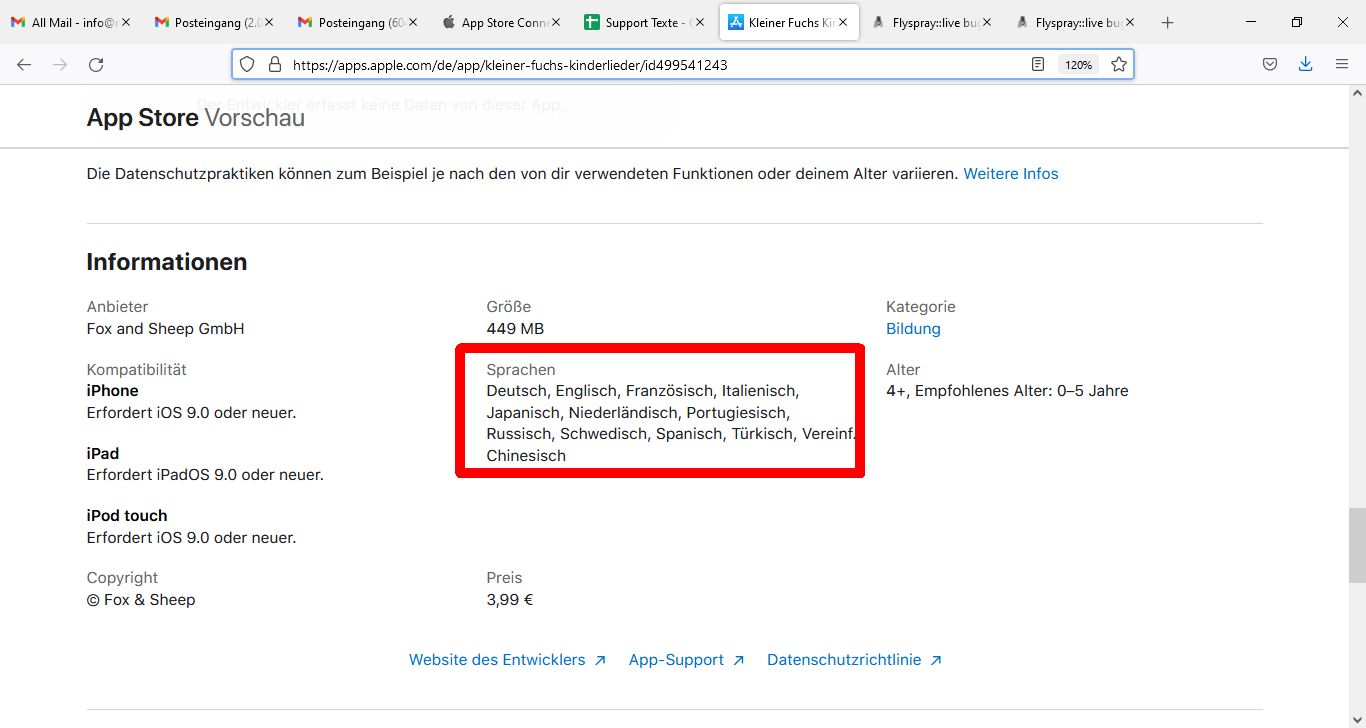
Task: Click the Sprachen label
Action: [521, 370]
